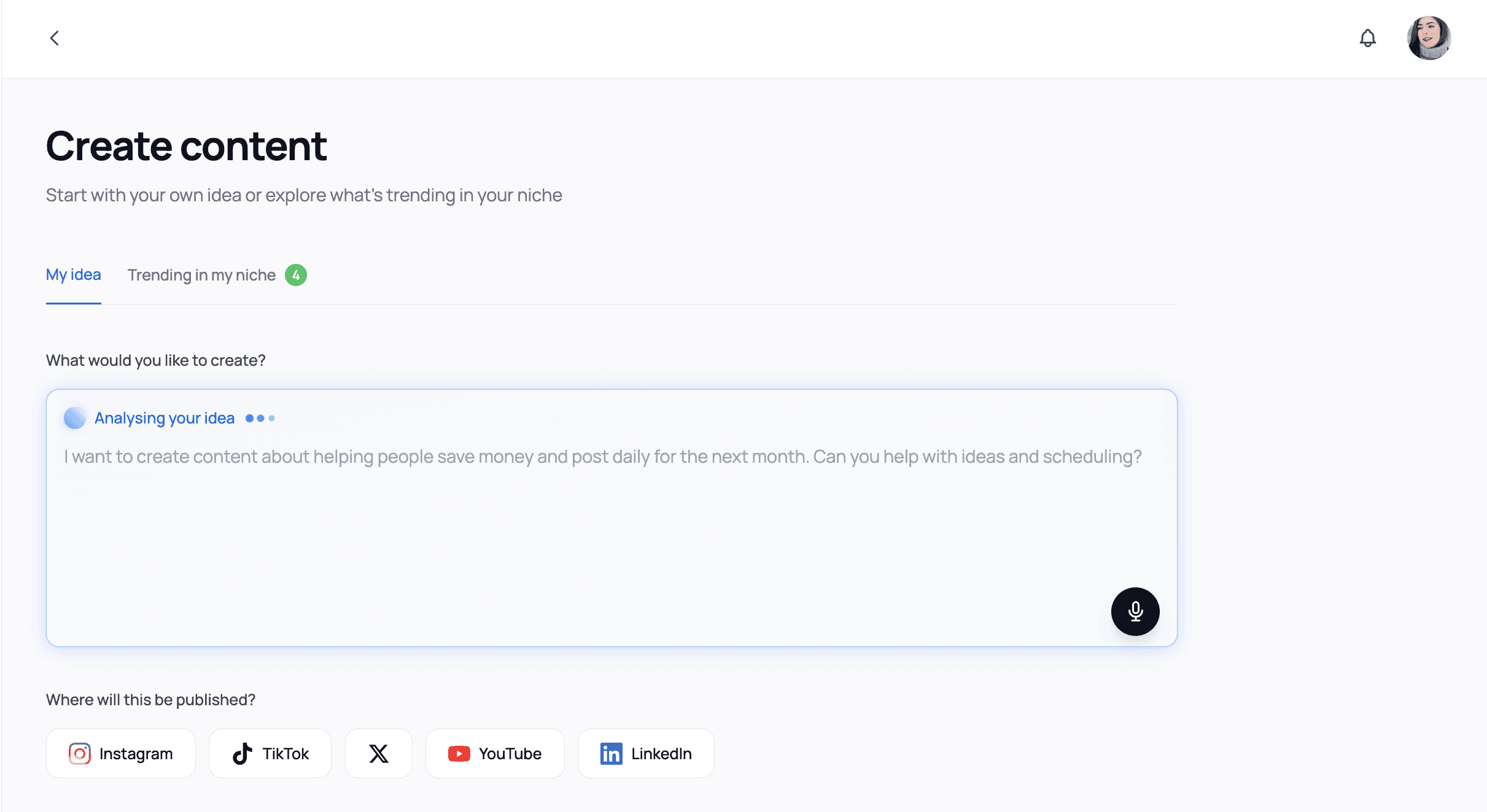Tap the microphone voice input button
The width and height of the screenshot is (1487, 812).
pyautogui.click(x=1135, y=611)
